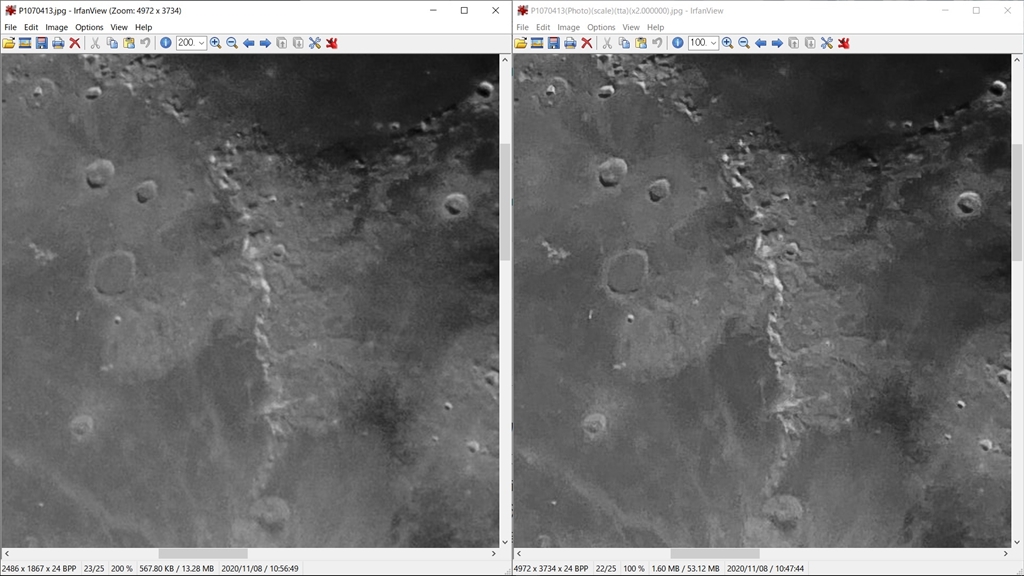Click left window horizontal scrollbar thumb
The height and width of the screenshot is (576, 1024).
point(202,553)
